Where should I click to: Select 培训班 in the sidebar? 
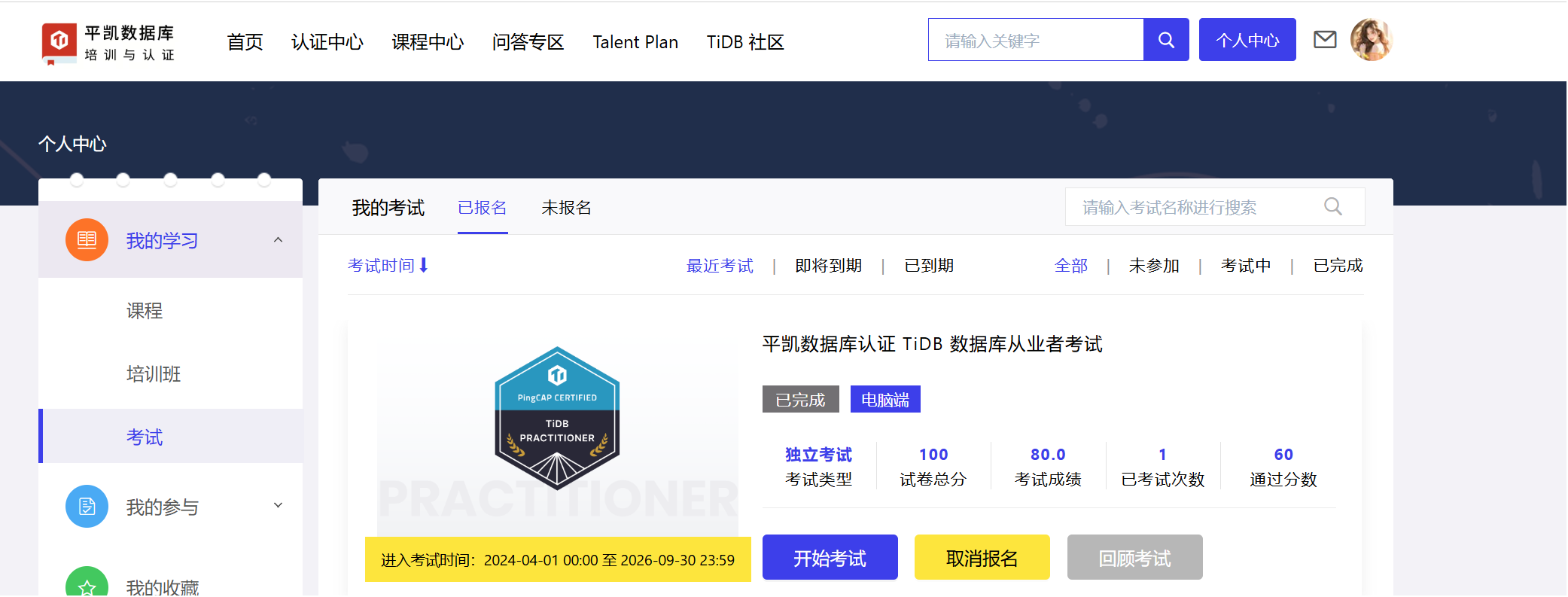coord(154,374)
